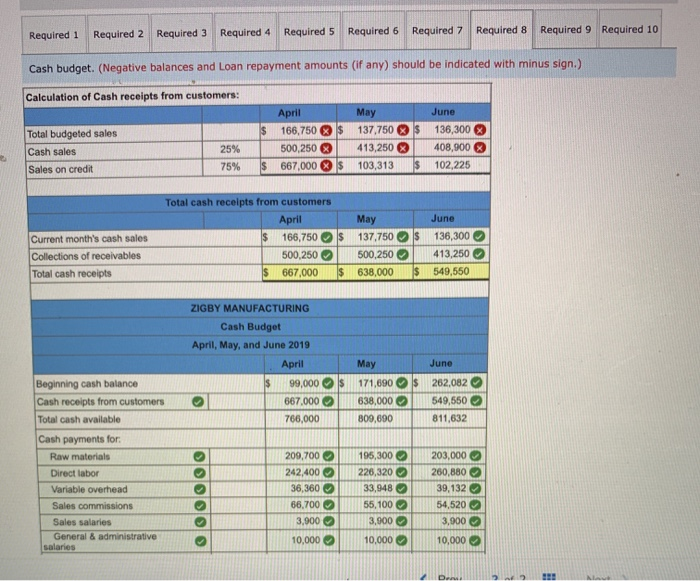Click April total cash receipts 667,000 cell

[x=300, y=272]
